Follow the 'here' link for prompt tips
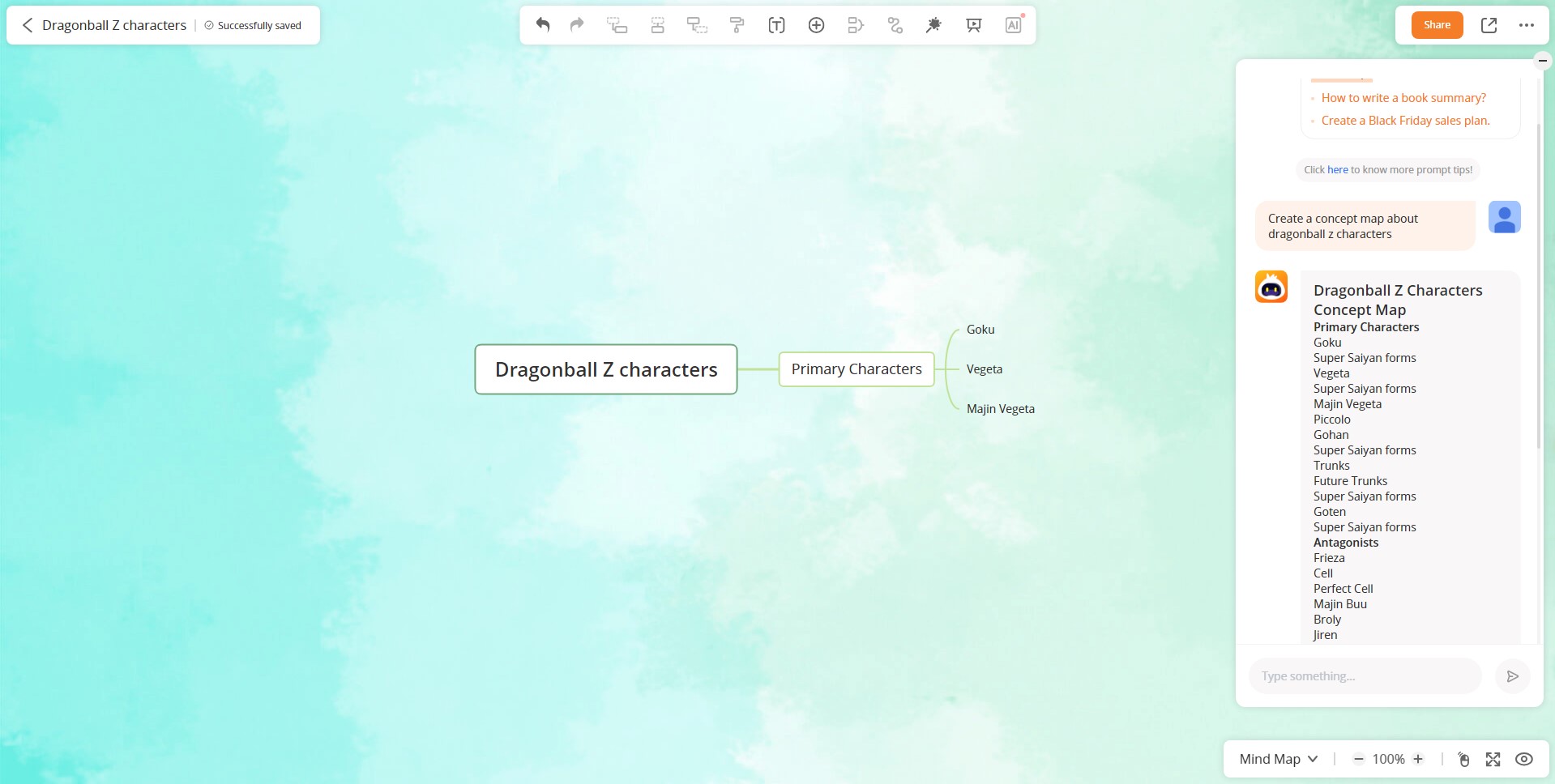 (x=1338, y=170)
